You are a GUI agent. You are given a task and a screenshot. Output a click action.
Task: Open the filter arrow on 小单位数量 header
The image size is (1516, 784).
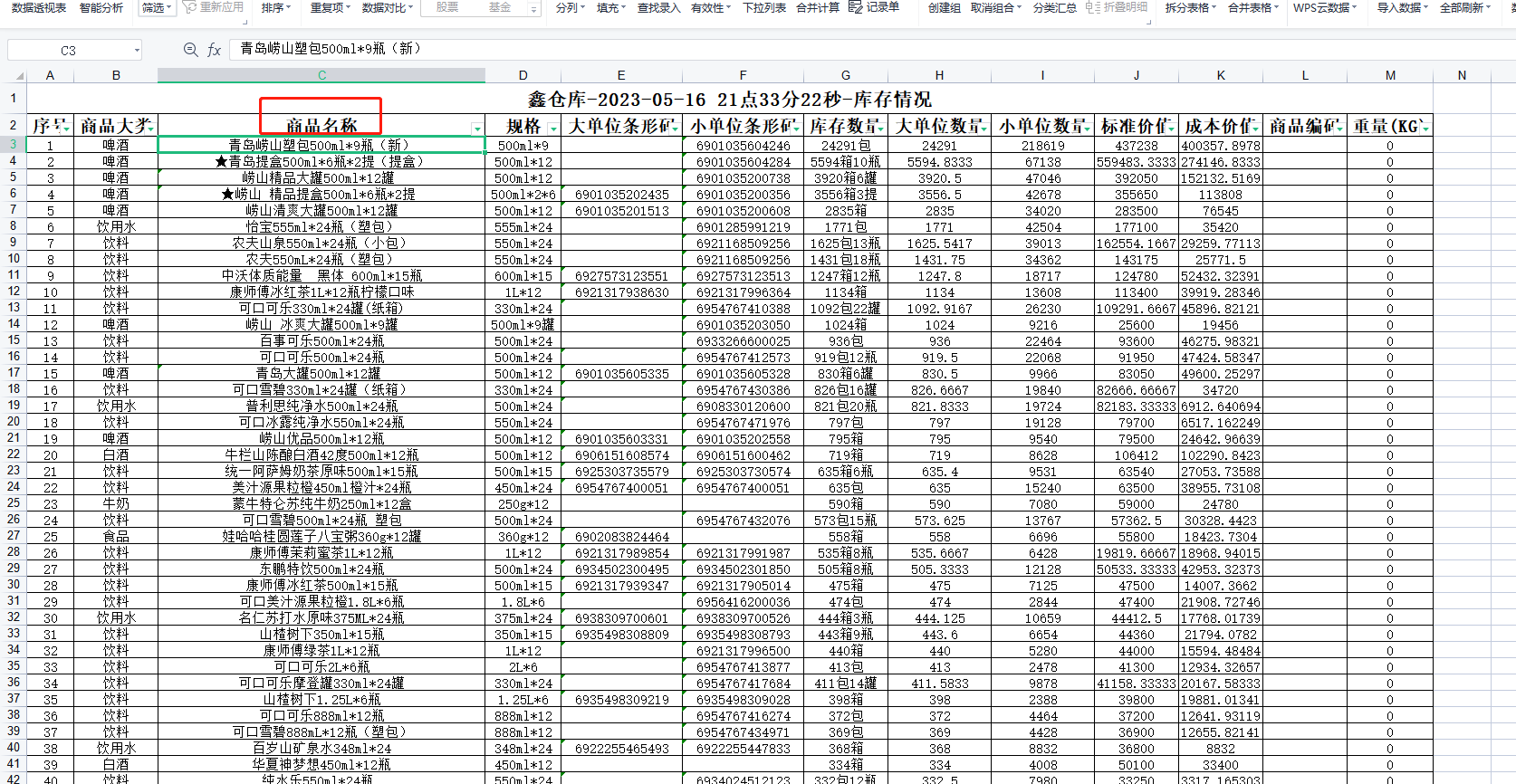click(x=1087, y=128)
